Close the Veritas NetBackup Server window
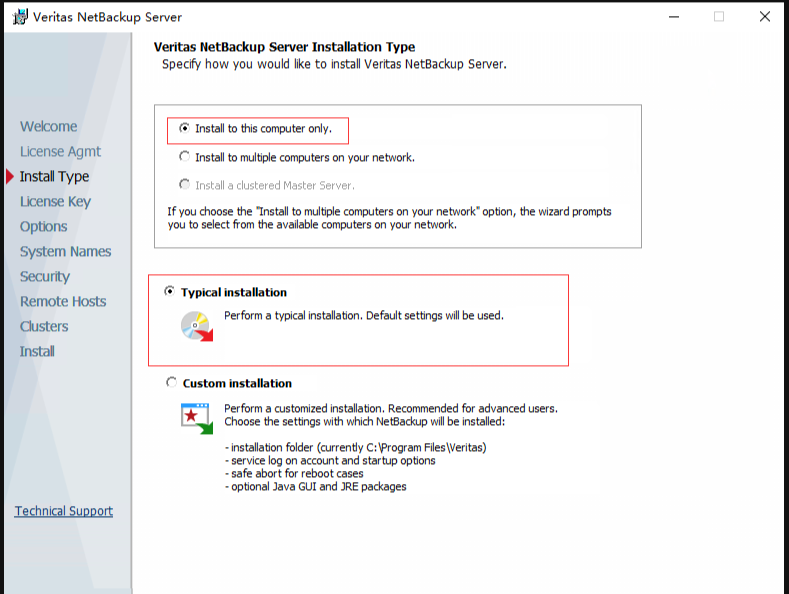The height and width of the screenshot is (594, 789). point(764,17)
